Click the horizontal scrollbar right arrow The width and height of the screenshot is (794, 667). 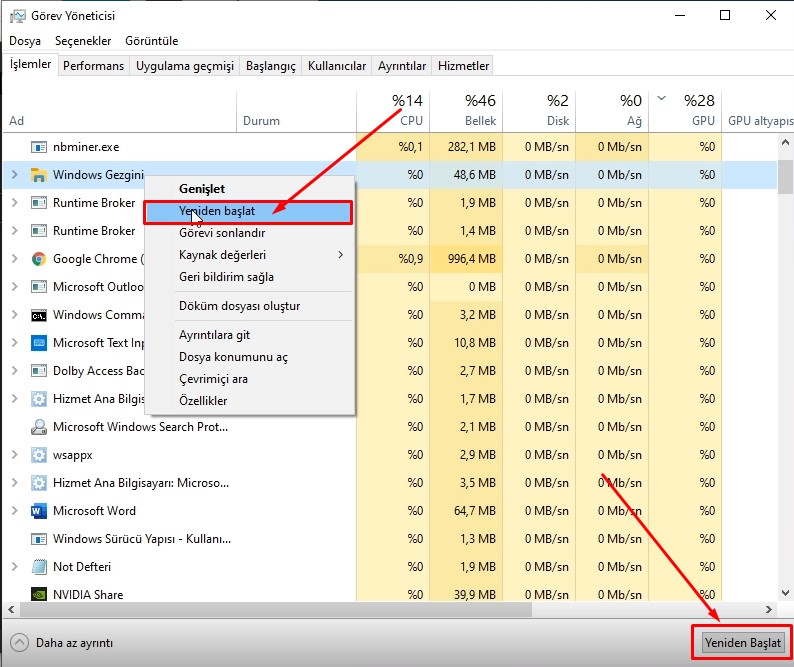pos(769,609)
